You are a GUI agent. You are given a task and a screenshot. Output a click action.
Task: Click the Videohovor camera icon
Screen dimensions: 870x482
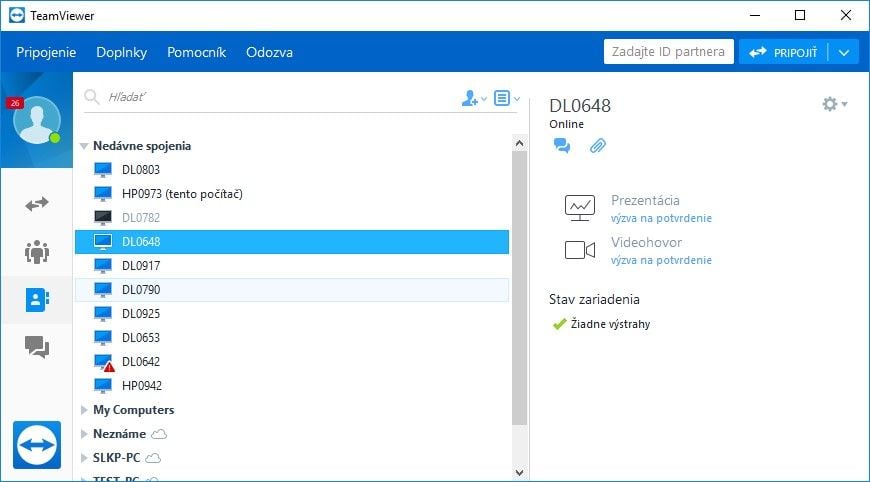point(580,250)
